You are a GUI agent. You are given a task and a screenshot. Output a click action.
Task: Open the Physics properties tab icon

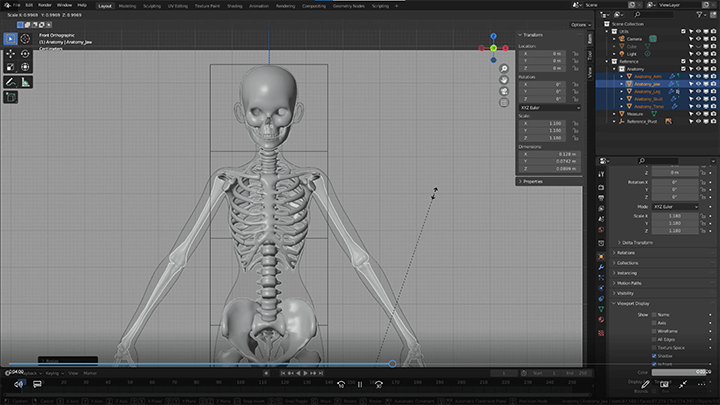coord(601,288)
